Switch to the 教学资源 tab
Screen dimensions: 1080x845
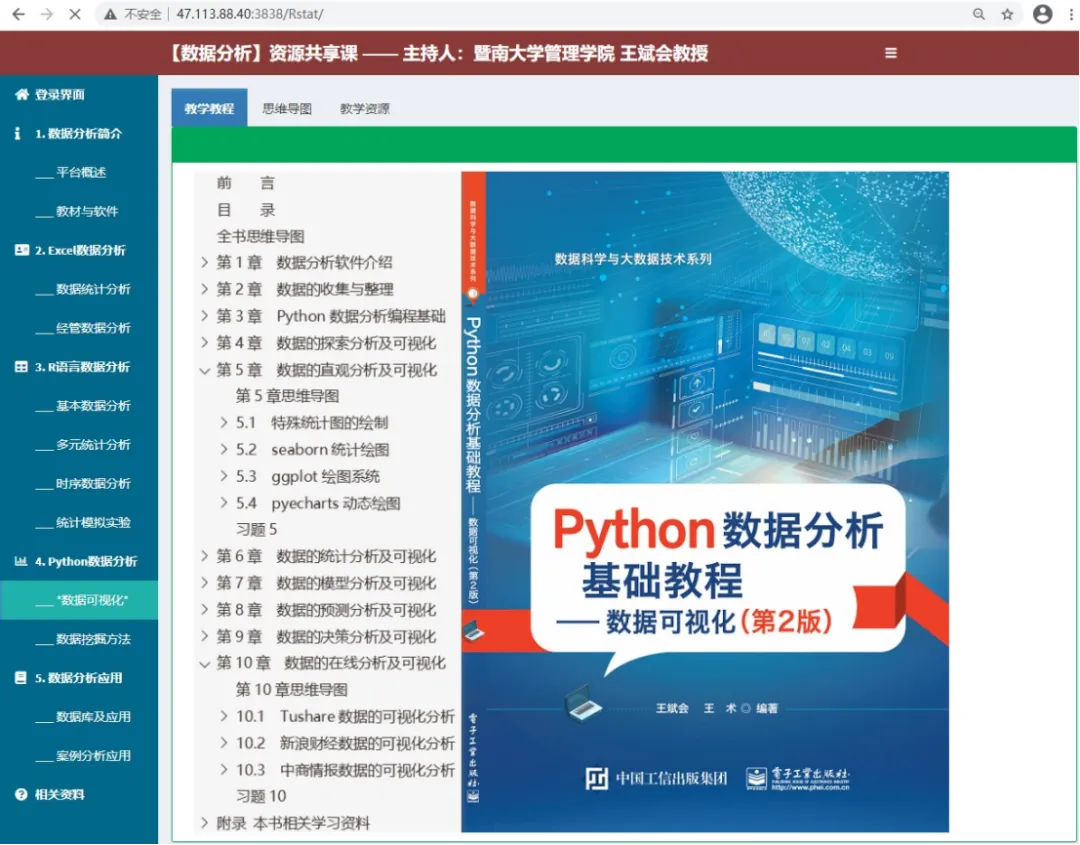coord(365,108)
